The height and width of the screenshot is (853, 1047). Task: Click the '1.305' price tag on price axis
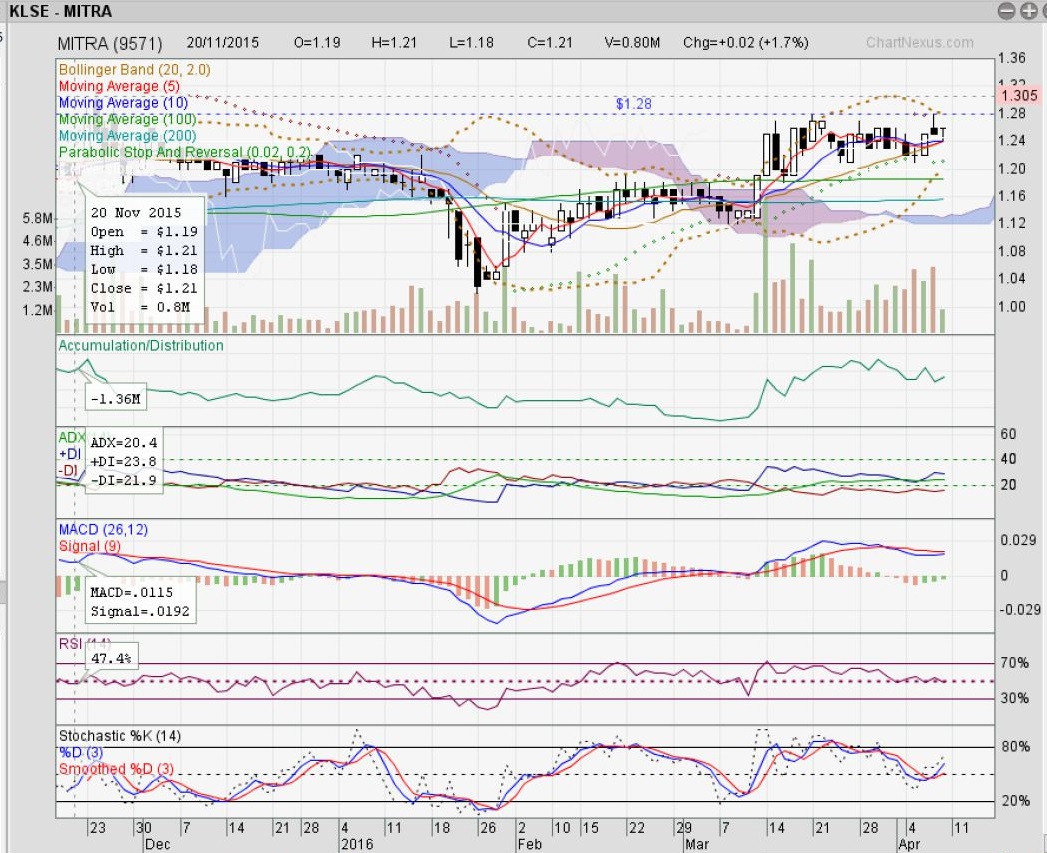coord(1020,96)
